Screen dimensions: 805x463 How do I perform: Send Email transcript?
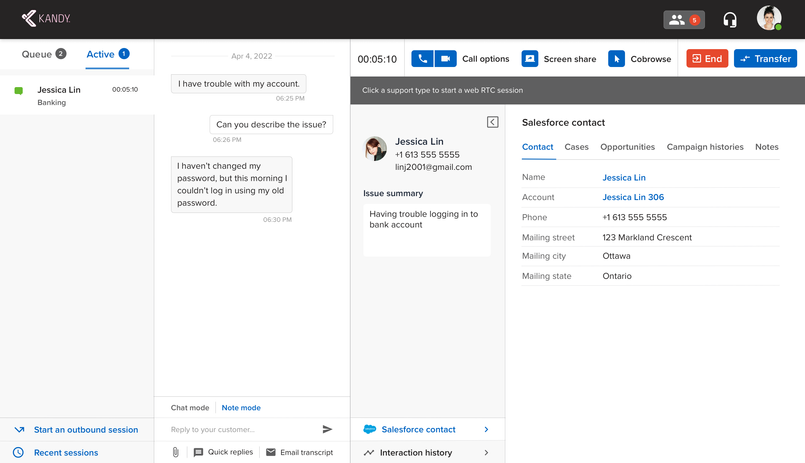pos(299,452)
